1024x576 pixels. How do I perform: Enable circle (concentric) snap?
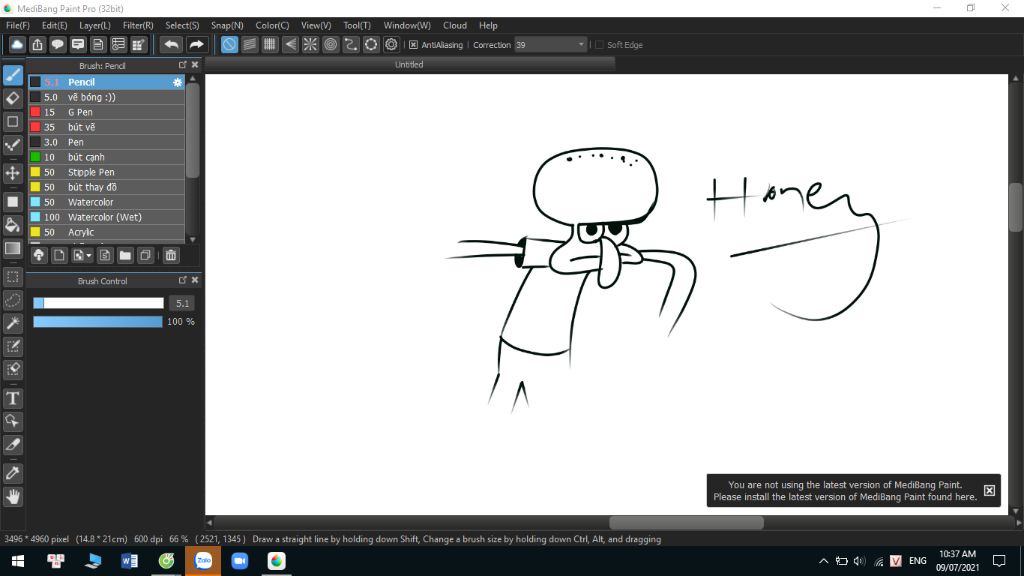330,44
